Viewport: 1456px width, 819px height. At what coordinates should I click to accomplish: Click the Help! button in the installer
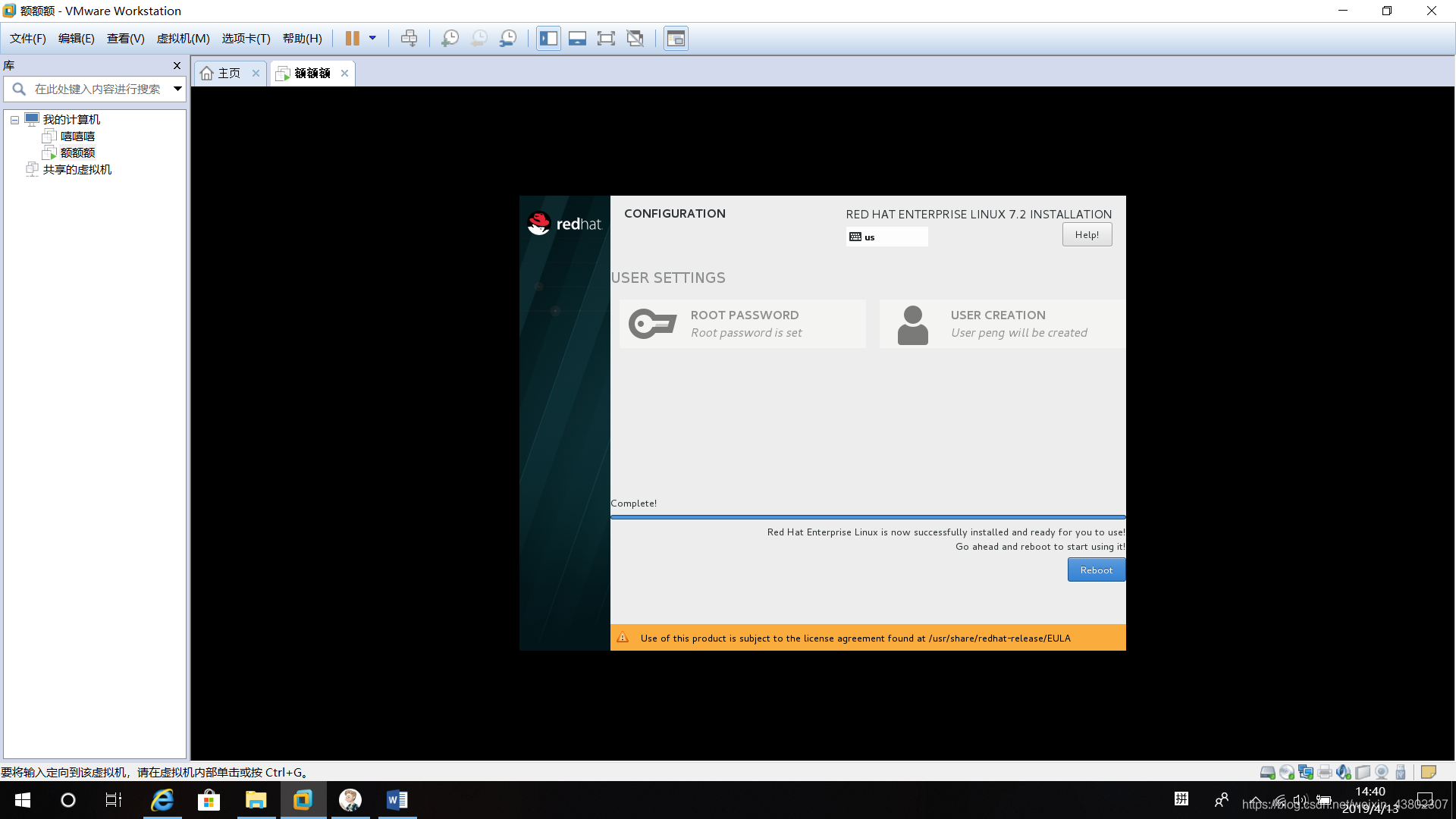[x=1087, y=235]
